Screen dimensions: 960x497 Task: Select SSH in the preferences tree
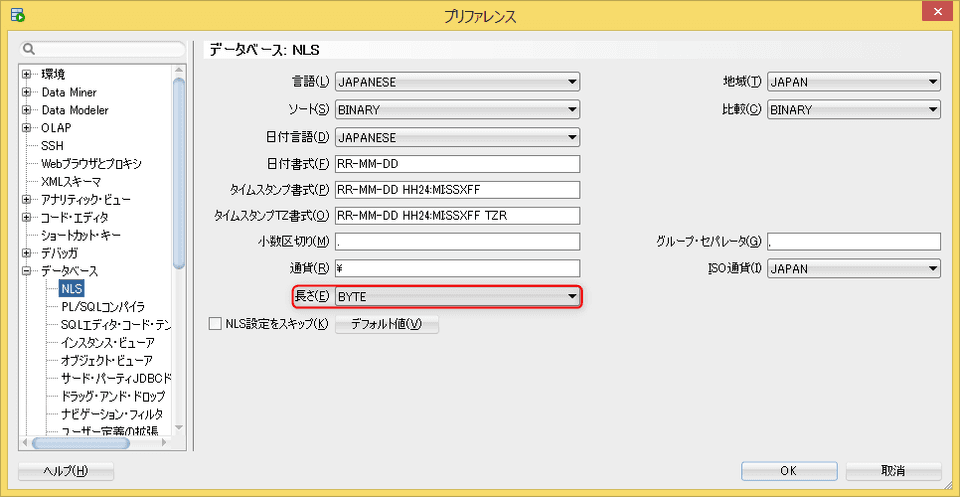pos(52,145)
